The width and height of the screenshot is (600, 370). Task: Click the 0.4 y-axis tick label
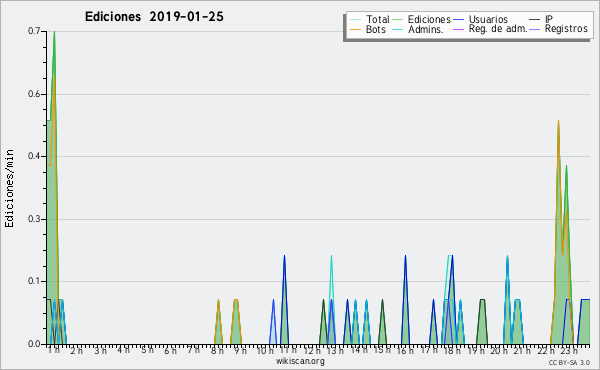(x=34, y=156)
